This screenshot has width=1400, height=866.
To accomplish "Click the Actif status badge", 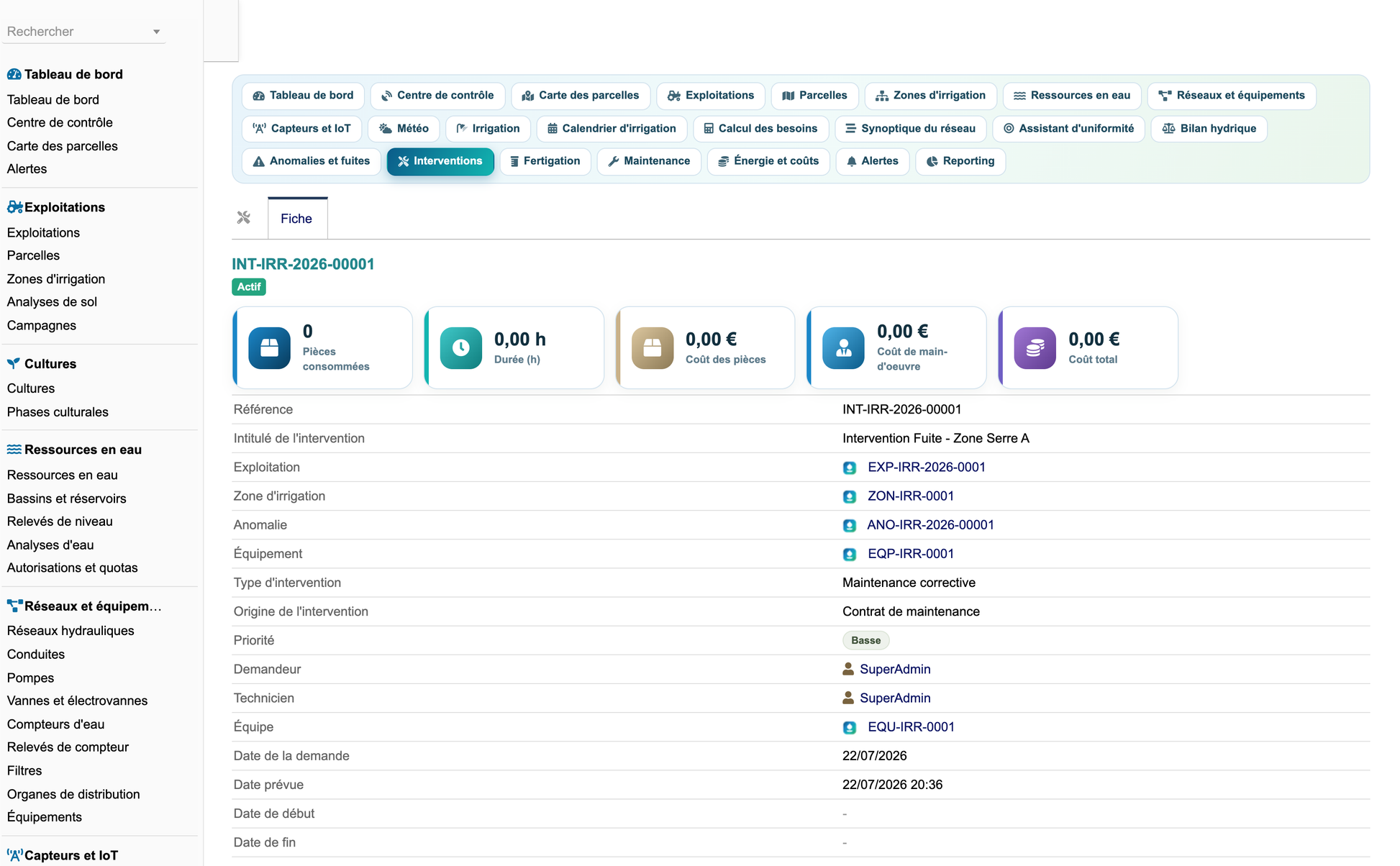I will (249, 287).
